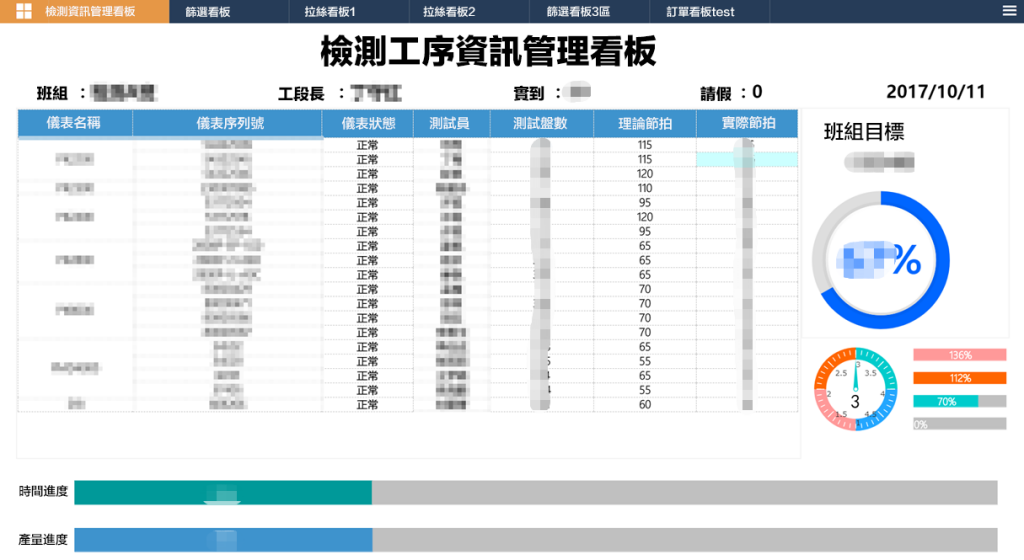Viewport: 1024px width, 560px height.
Task: Click the blue donut gauge chart
Action: click(881, 260)
